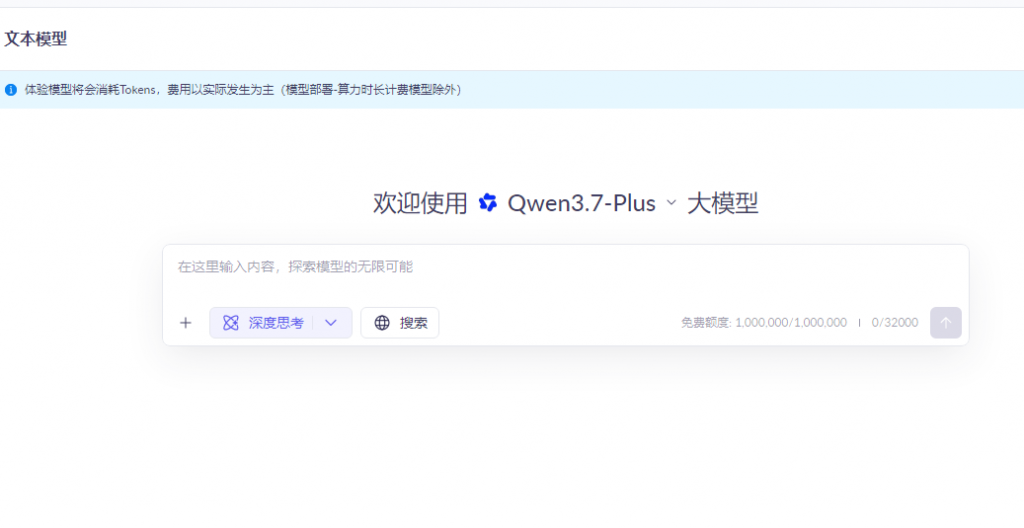Click the 免费额度 1,000,000/1,000,000 text
Screen dimensions: 1024x528
764,323
